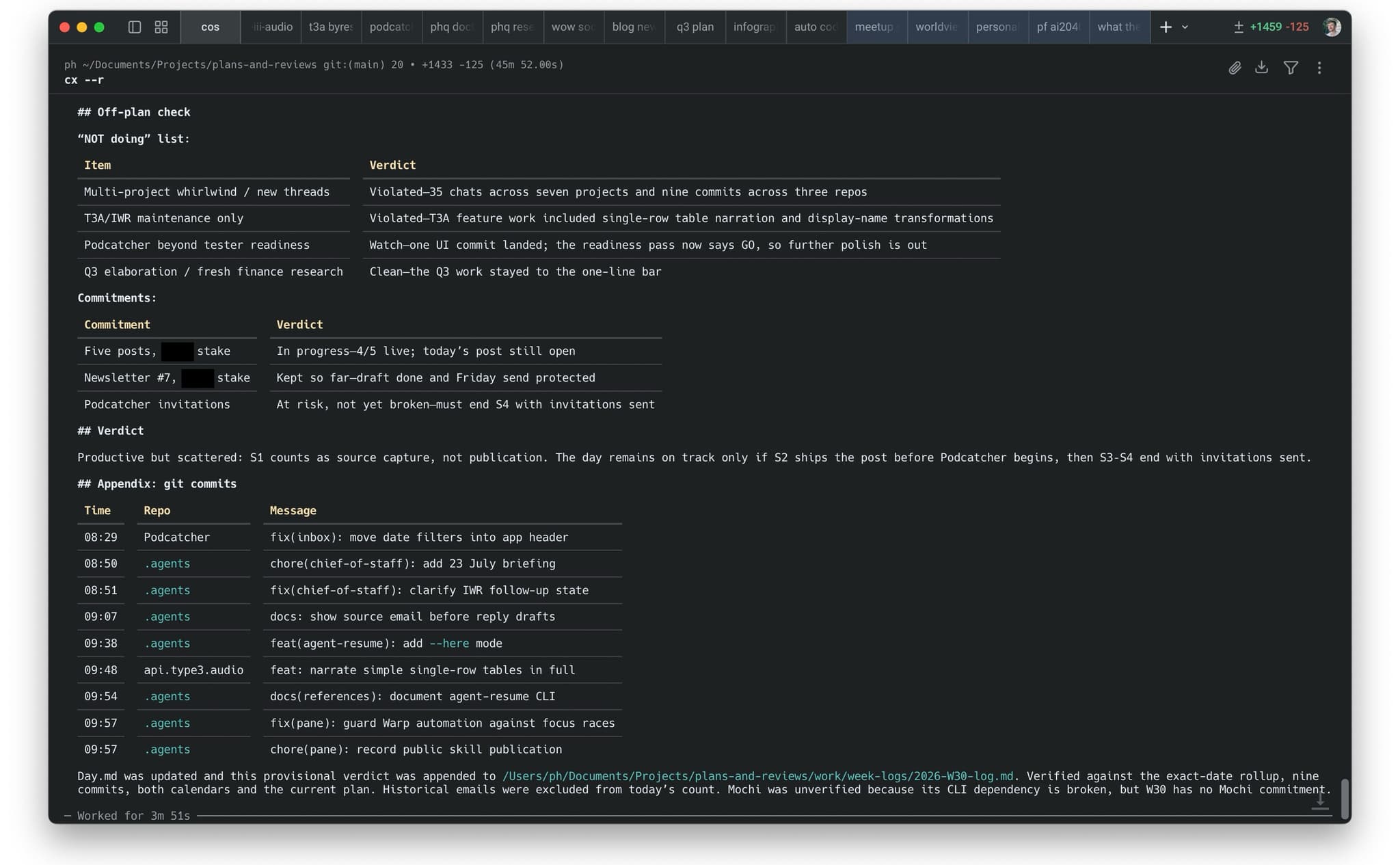Click 'Worked for 3m 51s' status line
This screenshot has height=865, width=1400.
[x=133, y=816]
